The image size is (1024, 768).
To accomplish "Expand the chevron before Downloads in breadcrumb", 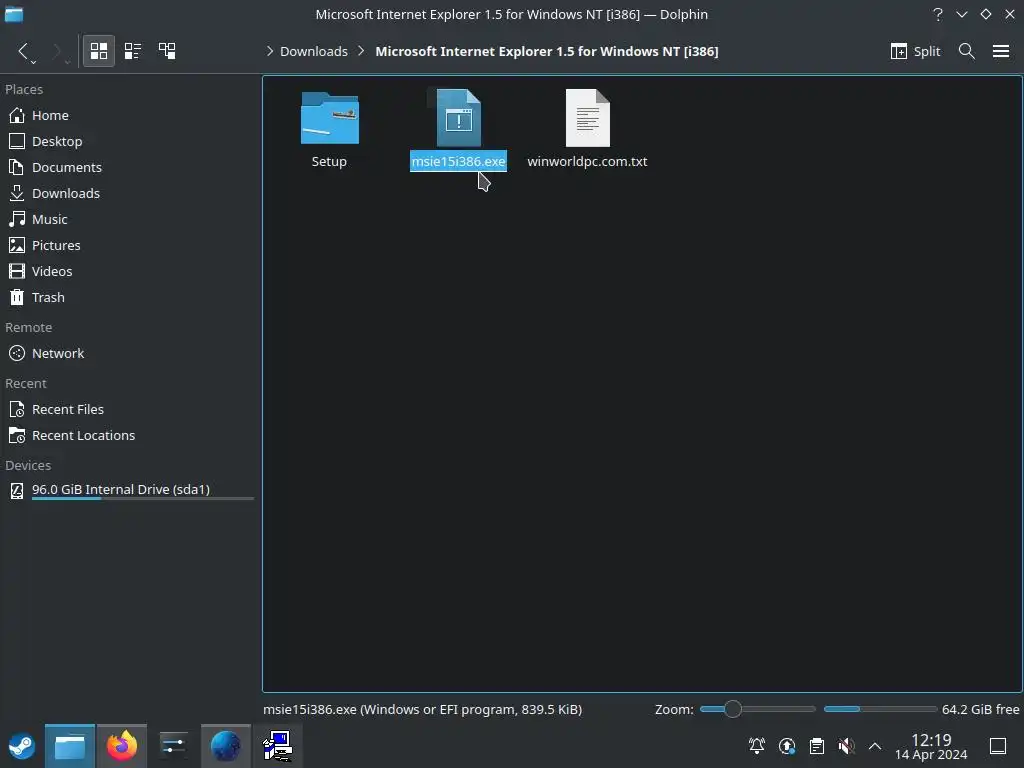I will 270,51.
